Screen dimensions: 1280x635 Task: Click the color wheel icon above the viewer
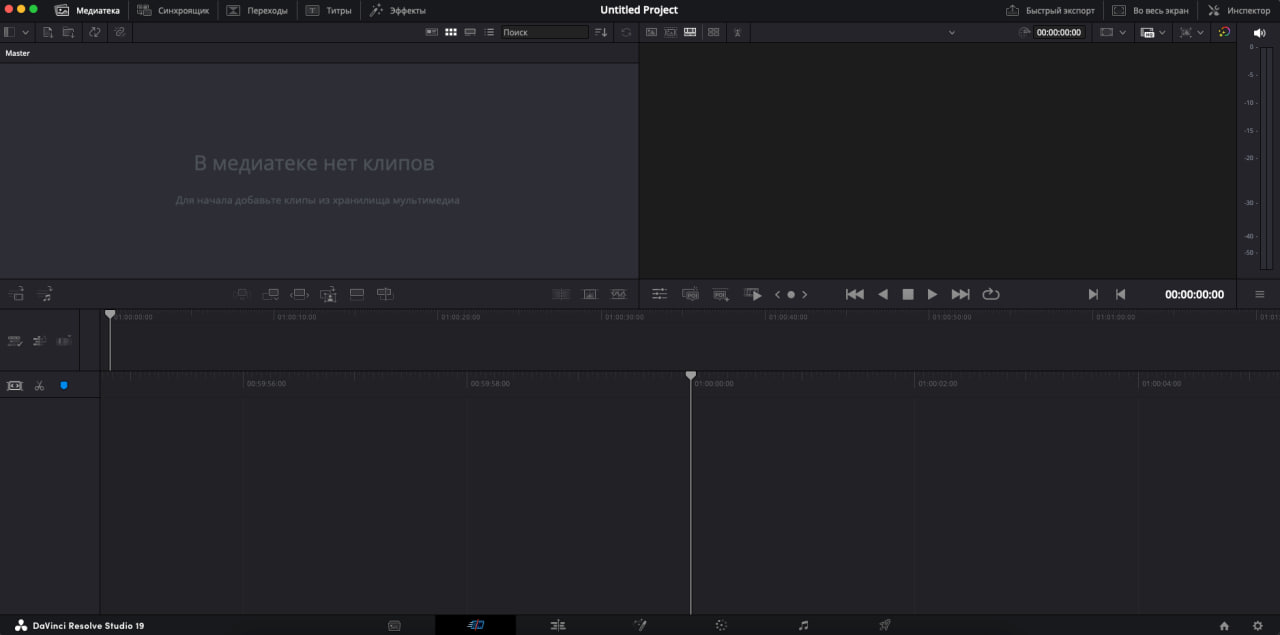coord(1223,32)
